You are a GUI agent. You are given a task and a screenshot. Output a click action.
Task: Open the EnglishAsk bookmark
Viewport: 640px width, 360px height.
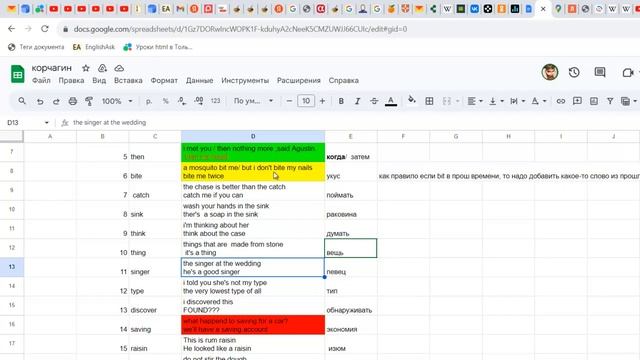pos(94,47)
